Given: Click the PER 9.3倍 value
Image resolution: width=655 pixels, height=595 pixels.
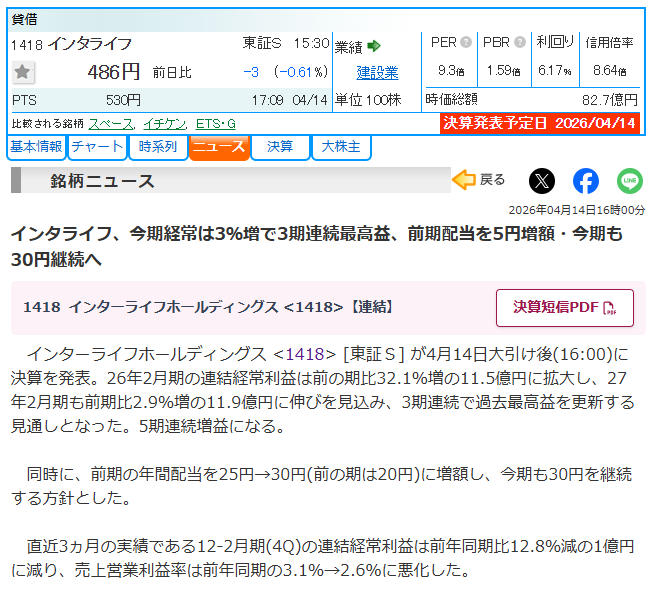Looking at the screenshot, I should pos(451,71).
